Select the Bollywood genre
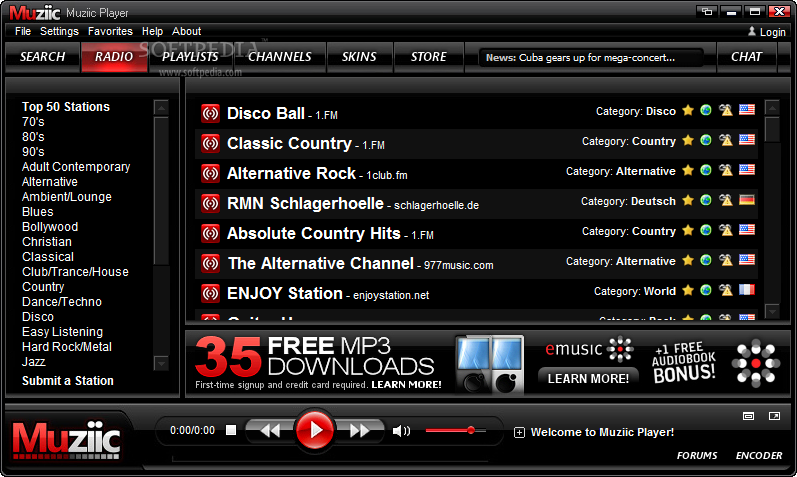The image size is (797, 477). coord(50,227)
